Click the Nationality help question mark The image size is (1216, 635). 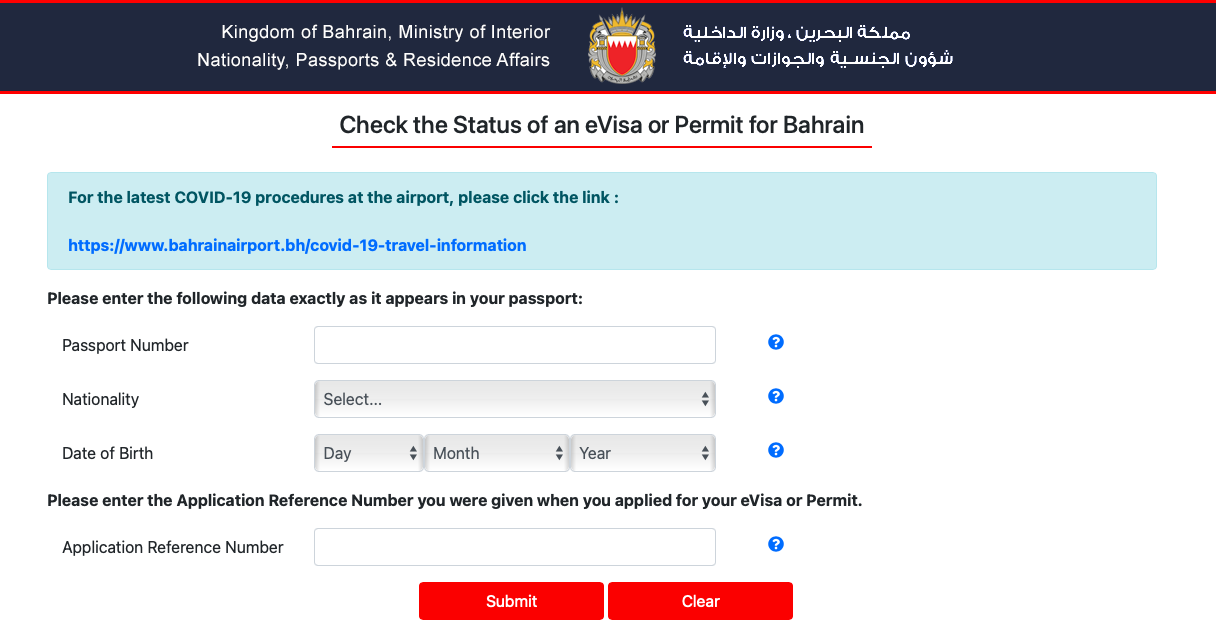point(776,396)
